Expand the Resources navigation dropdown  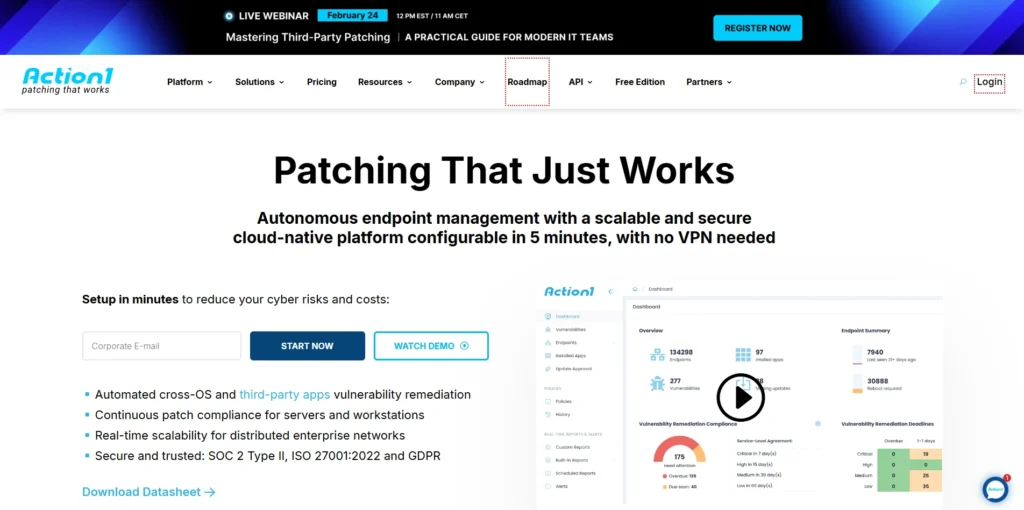pos(385,82)
